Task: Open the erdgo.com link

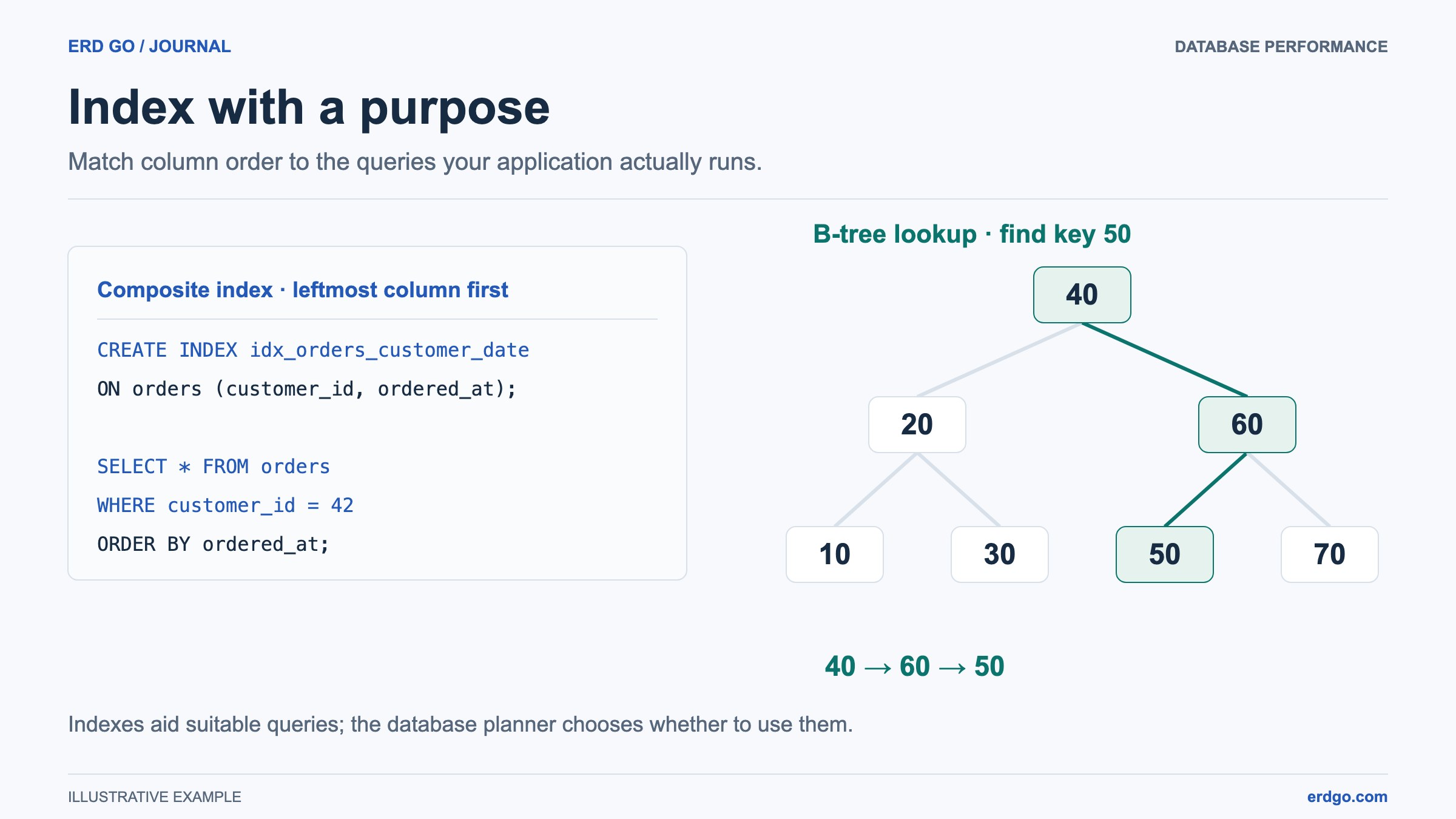Action: pos(1347,797)
